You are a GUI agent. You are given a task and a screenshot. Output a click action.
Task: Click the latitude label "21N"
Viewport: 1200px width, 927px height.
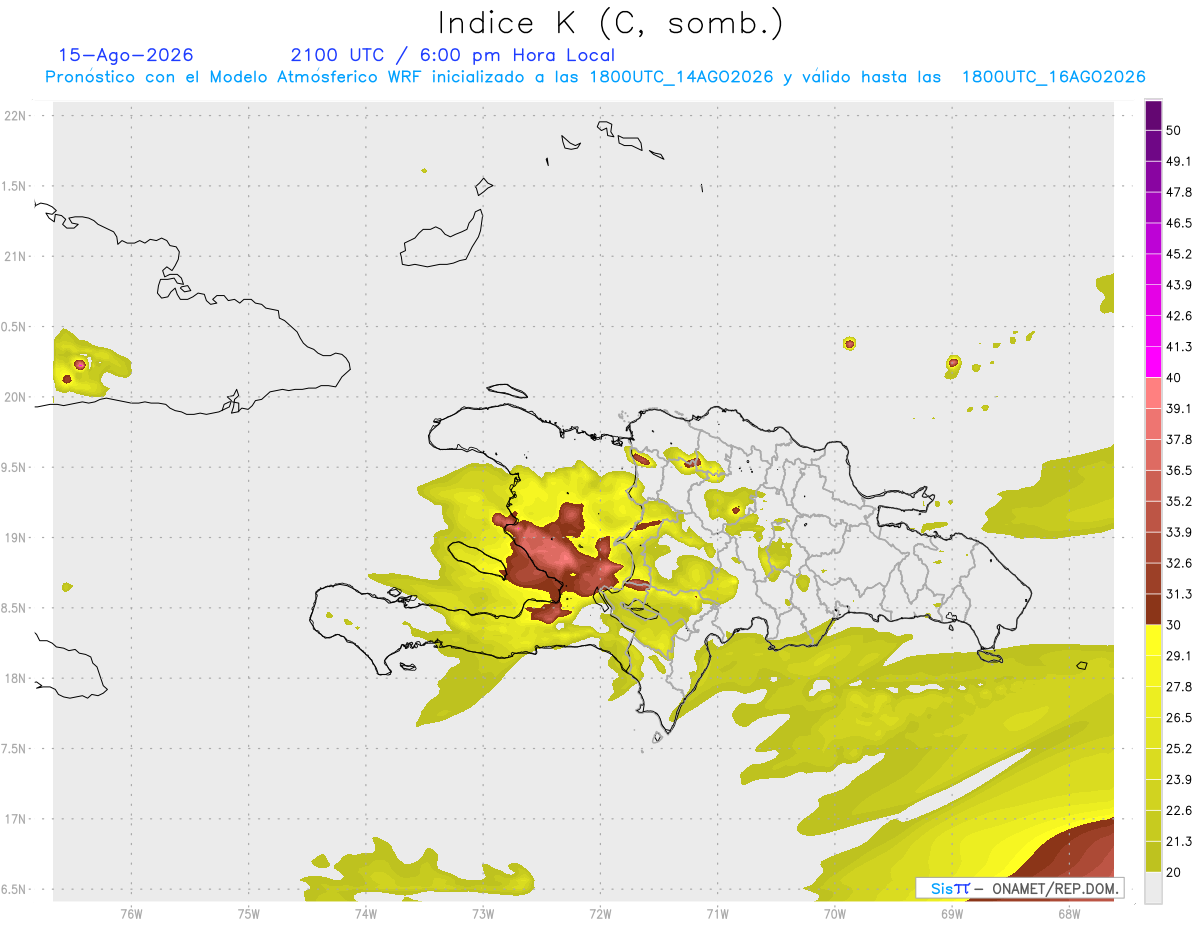16,257
